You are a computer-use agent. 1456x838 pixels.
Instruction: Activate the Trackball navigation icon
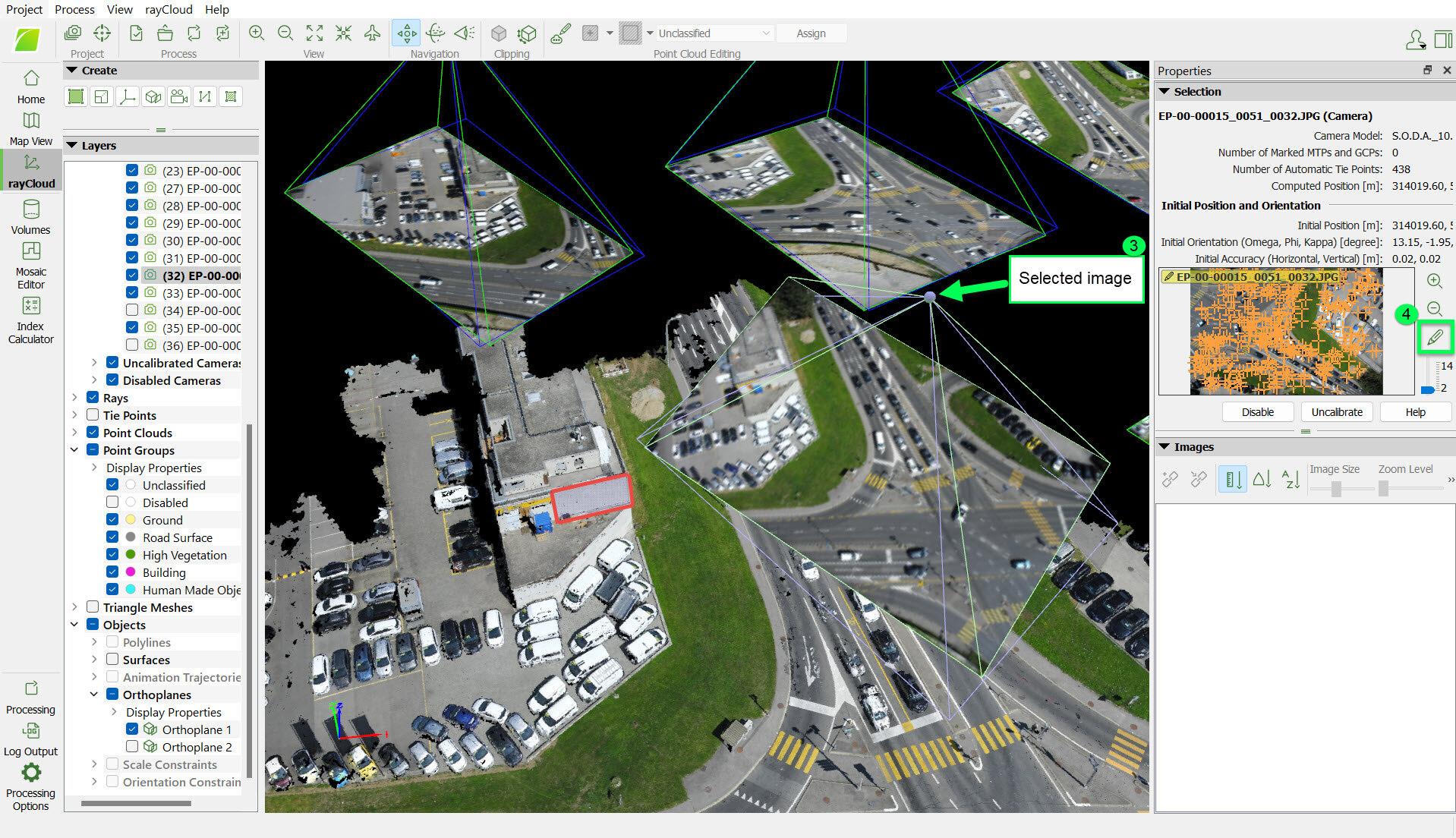pos(435,33)
